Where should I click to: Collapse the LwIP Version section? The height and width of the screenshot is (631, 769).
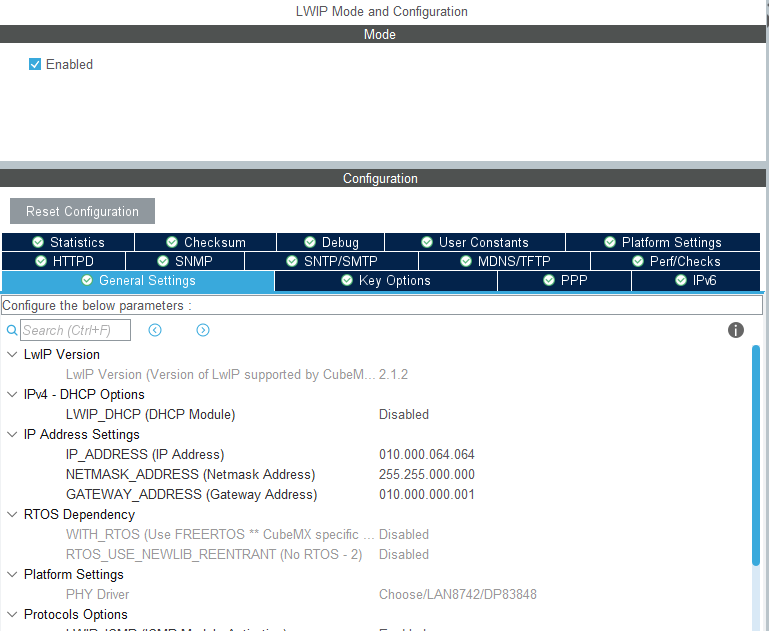tap(12, 354)
